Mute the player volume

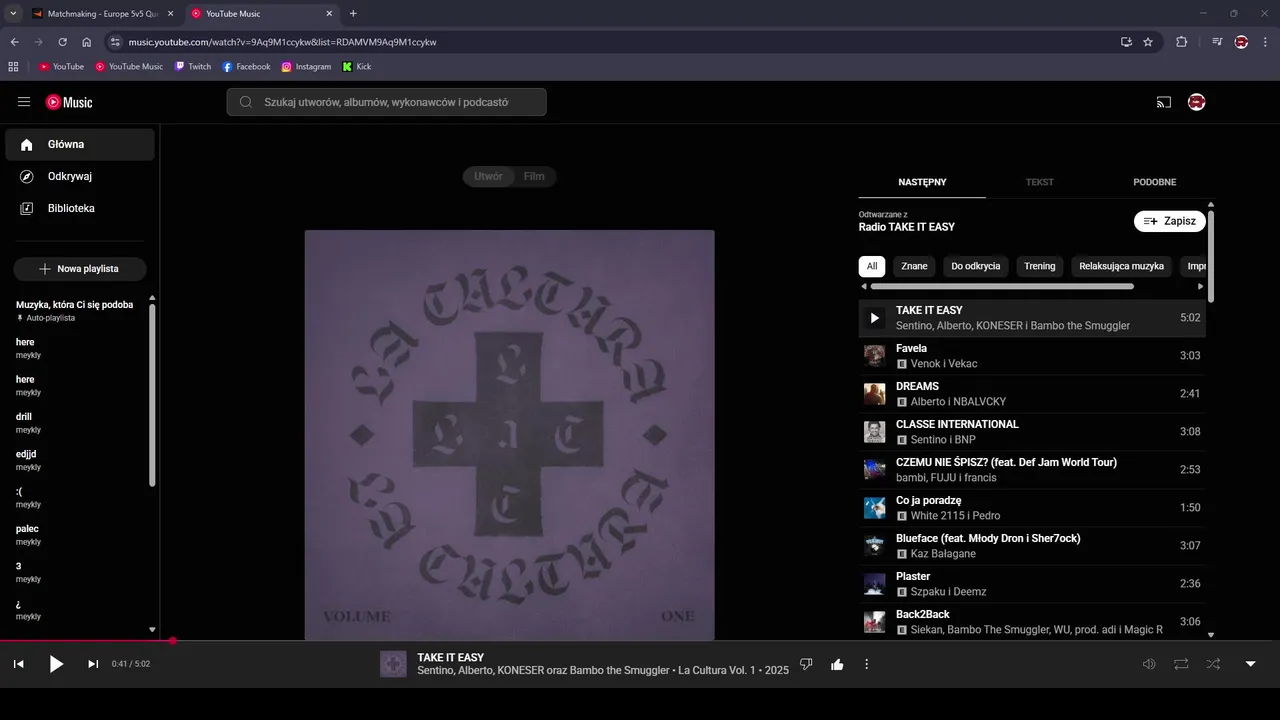click(1149, 664)
